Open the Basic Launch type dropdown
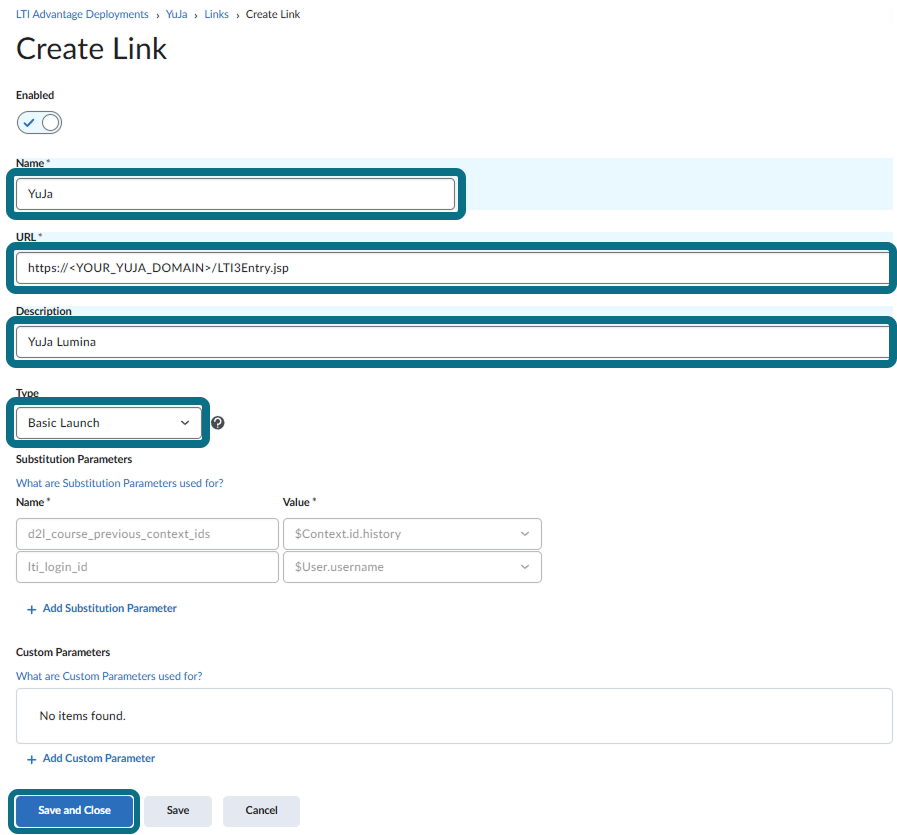The height and width of the screenshot is (835, 897). 109,423
